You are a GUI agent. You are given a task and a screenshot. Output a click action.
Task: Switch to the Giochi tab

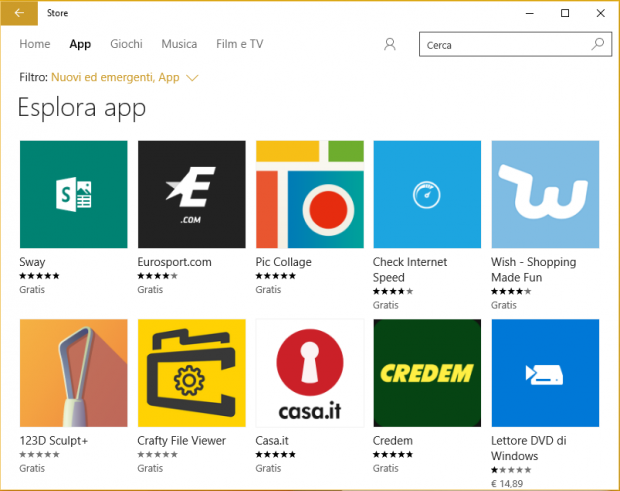tap(126, 44)
